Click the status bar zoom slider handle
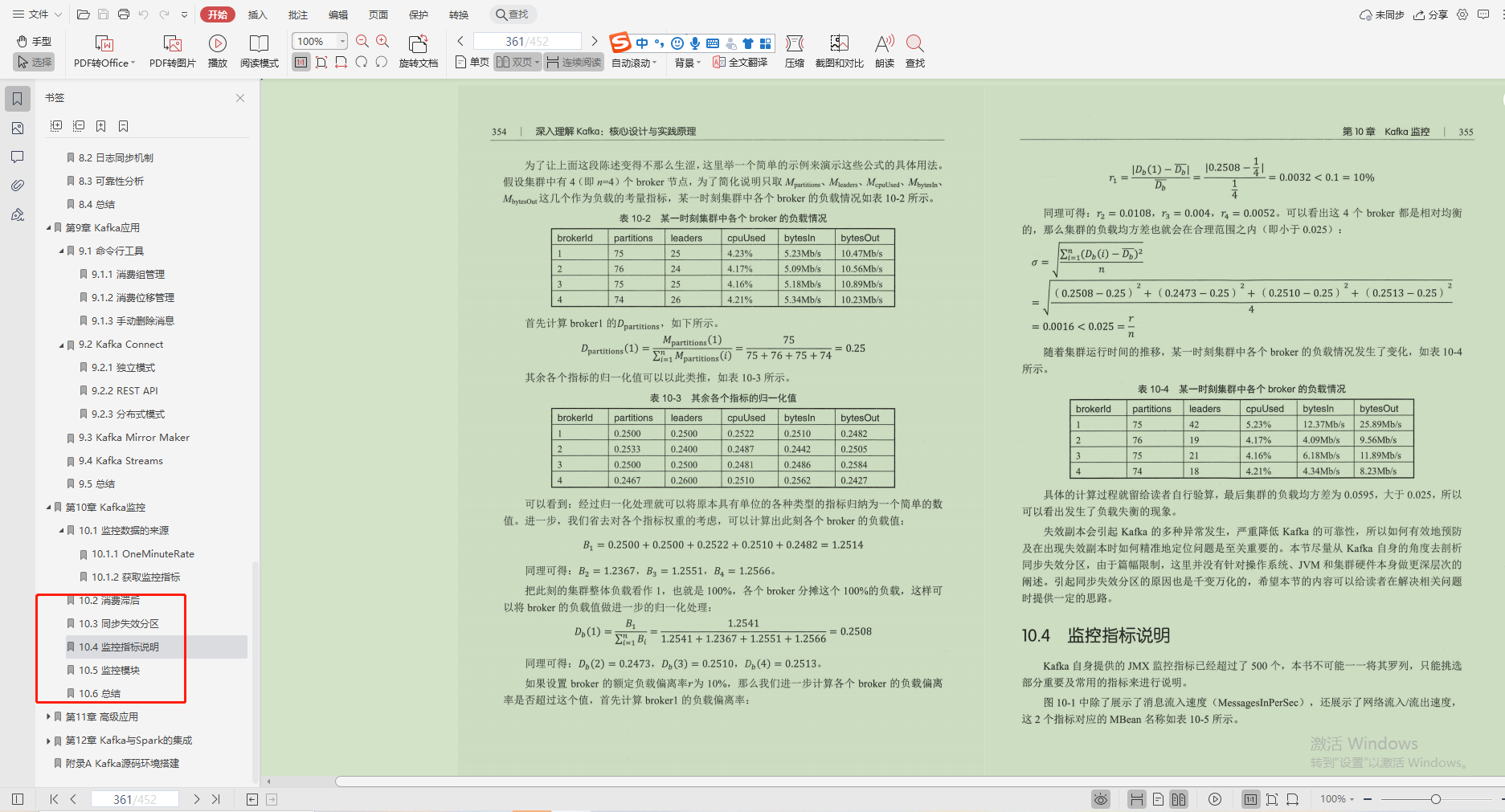The image size is (1505, 812). click(x=1435, y=799)
